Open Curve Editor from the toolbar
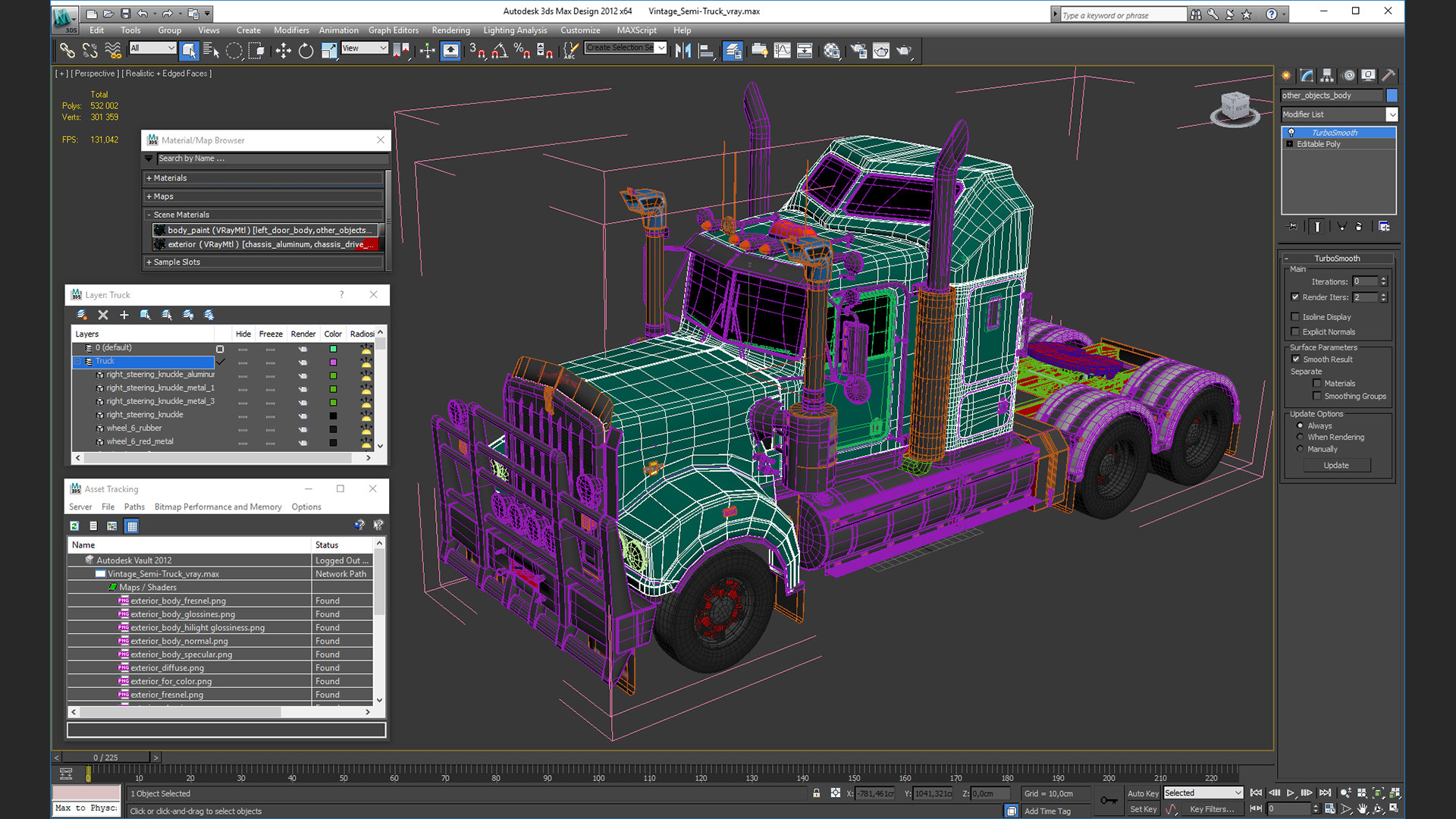Image resolution: width=1456 pixels, height=819 pixels. [x=782, y=51]
